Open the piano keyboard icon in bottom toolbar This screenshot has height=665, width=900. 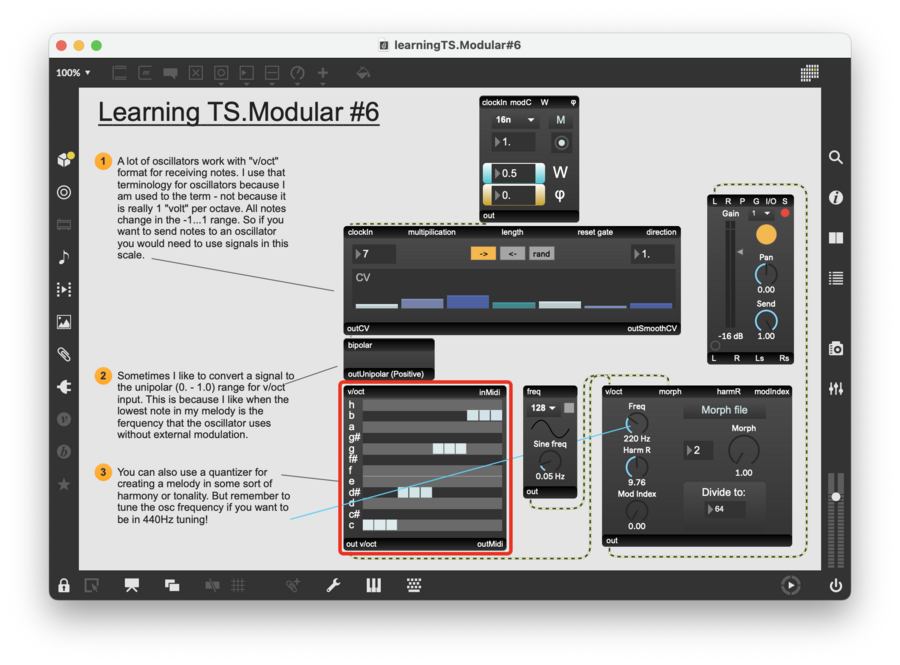pos(373,585)
